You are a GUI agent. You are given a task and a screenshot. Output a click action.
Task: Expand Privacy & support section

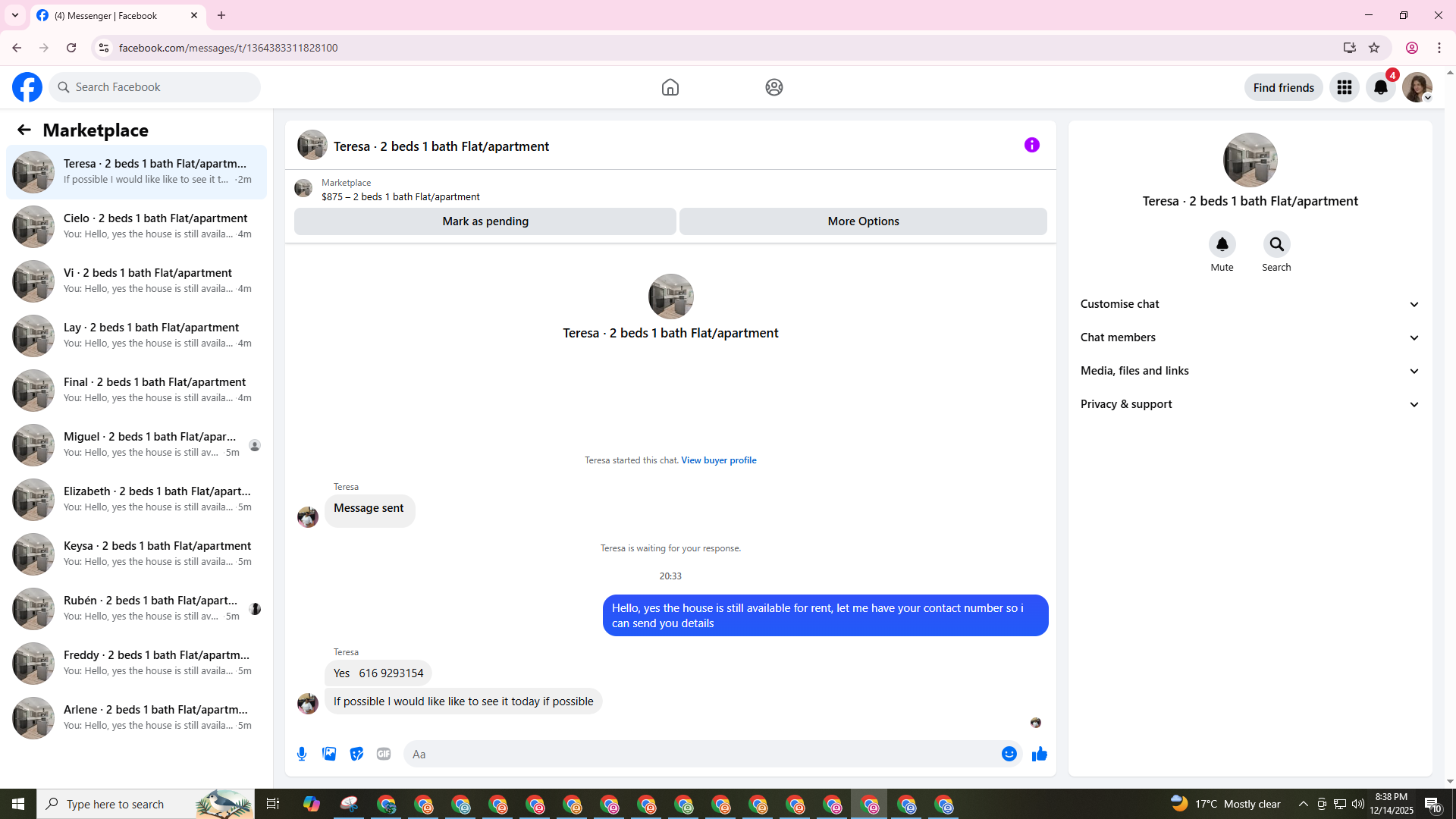pos(1249,404)
